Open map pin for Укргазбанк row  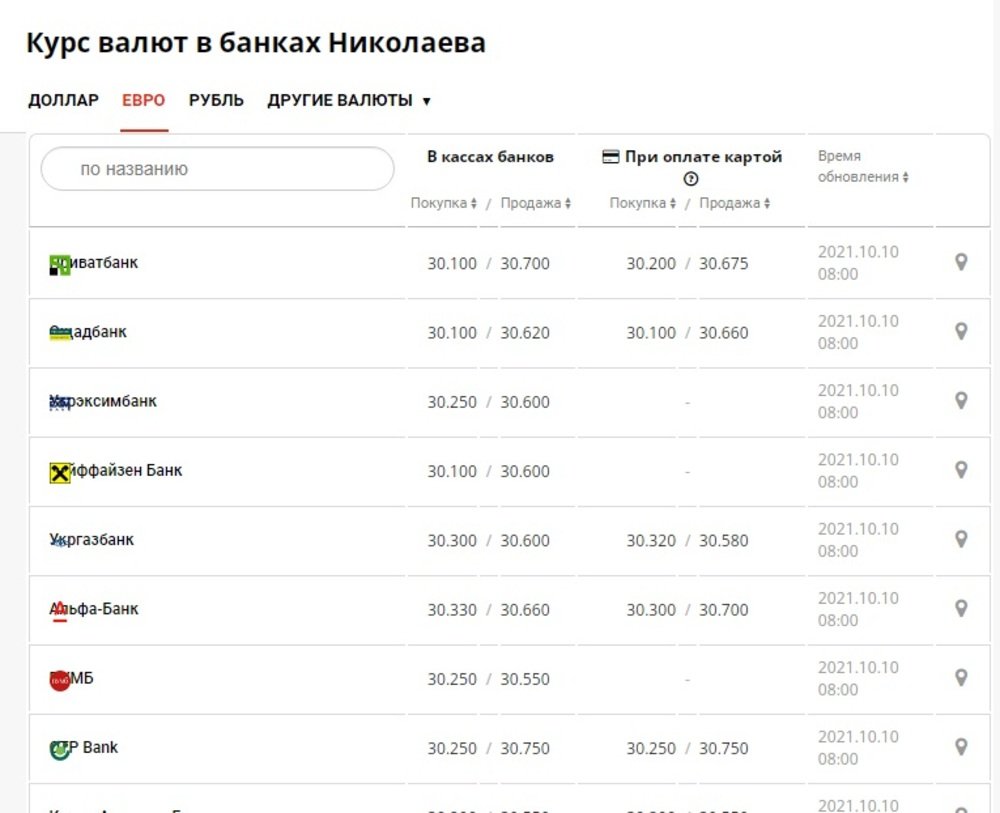point(961,539)
